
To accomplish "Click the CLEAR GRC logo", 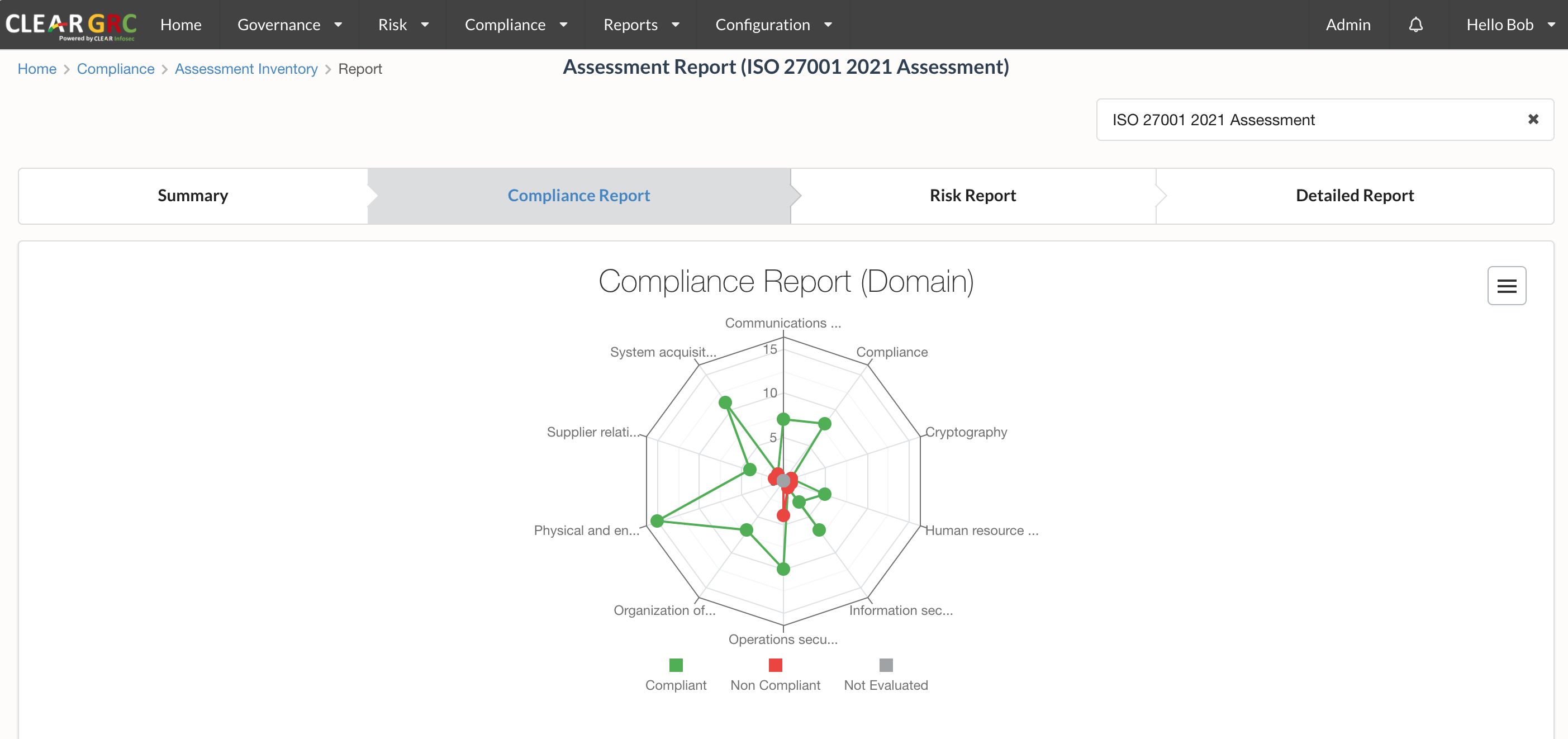I will tap(71, 25).
